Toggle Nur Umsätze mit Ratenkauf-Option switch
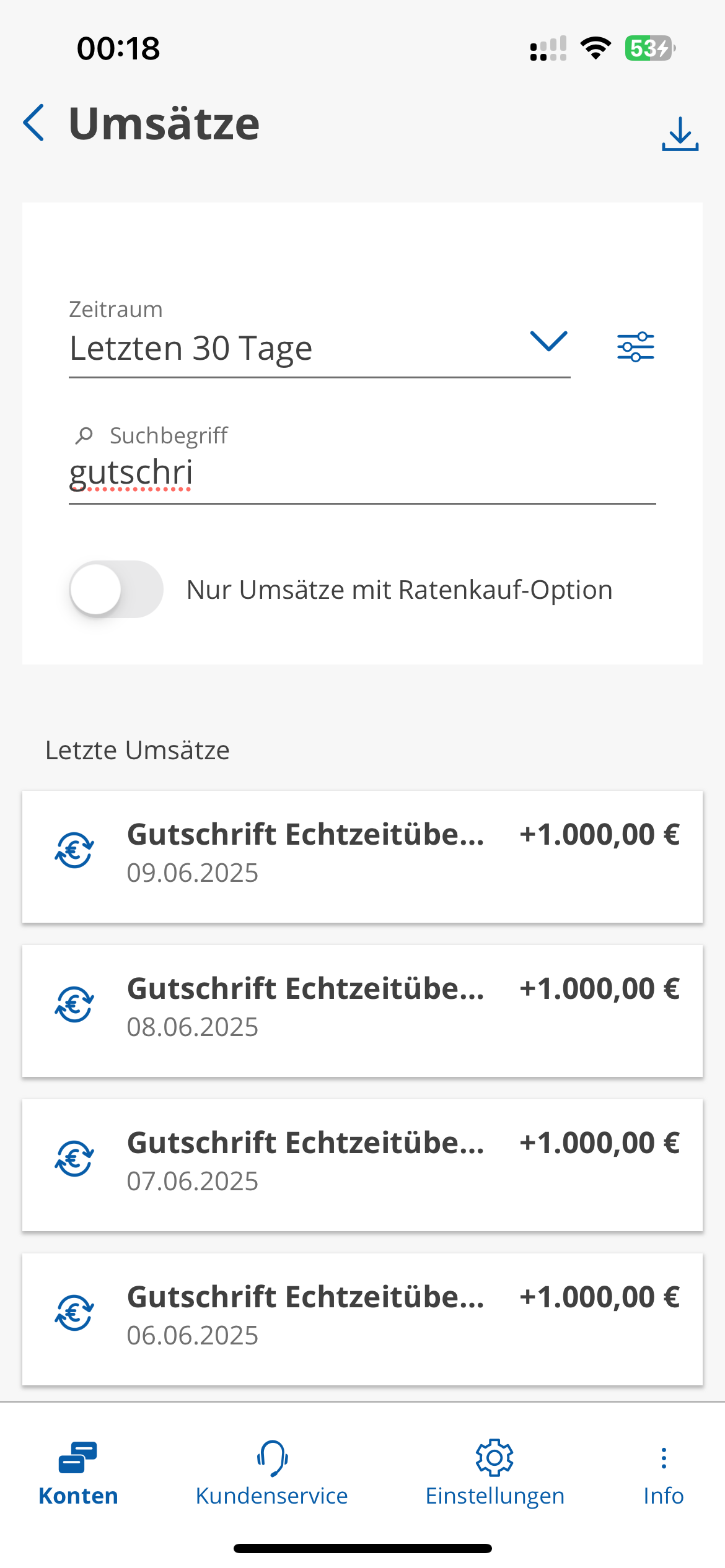 pyautogui.click(x=116, y=589)
